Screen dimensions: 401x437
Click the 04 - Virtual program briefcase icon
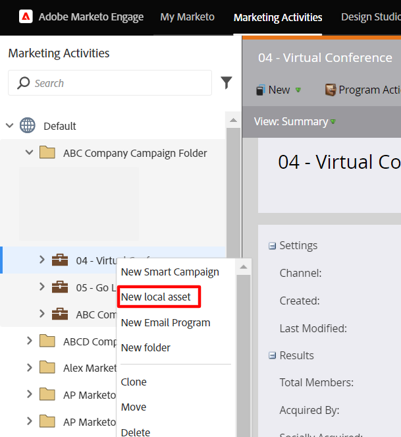coord(60,260)
